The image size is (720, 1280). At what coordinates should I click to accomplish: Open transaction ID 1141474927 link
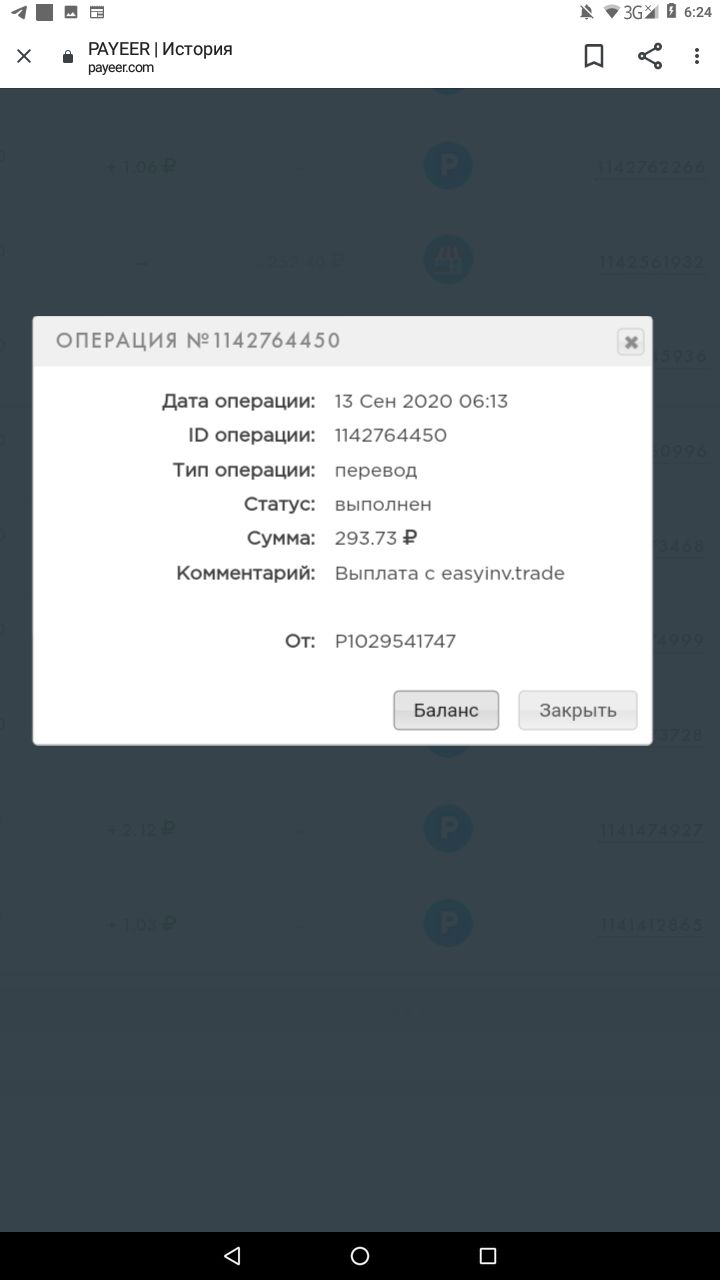pos(651,830)
